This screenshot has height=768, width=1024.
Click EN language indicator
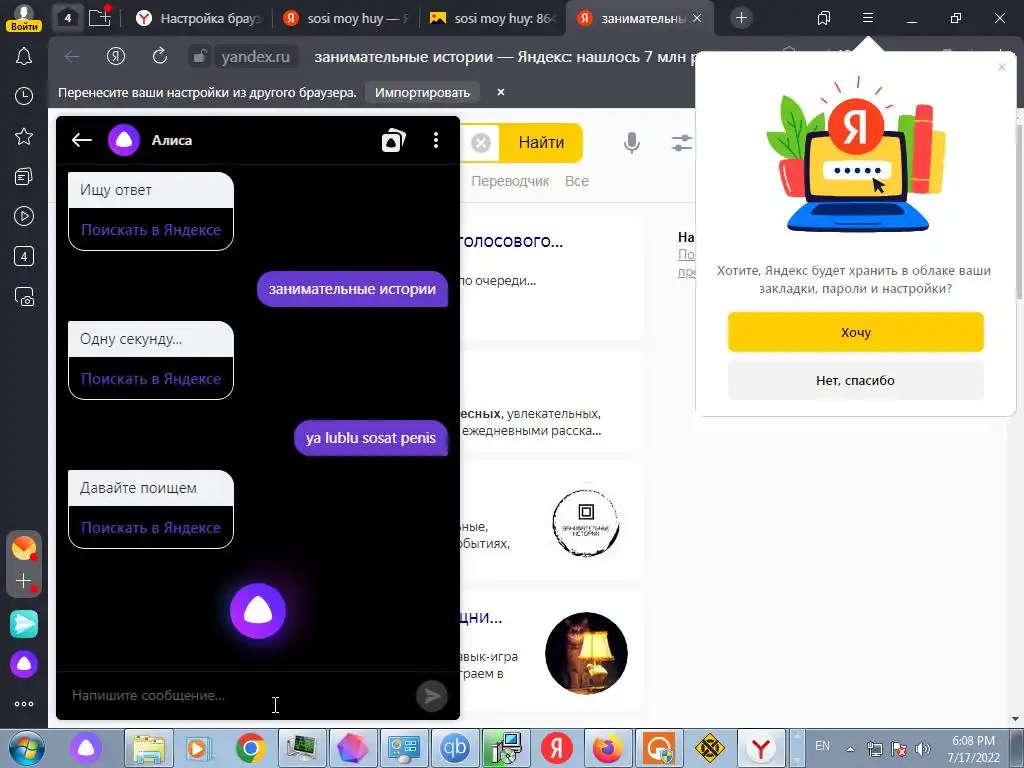[822, 746]
